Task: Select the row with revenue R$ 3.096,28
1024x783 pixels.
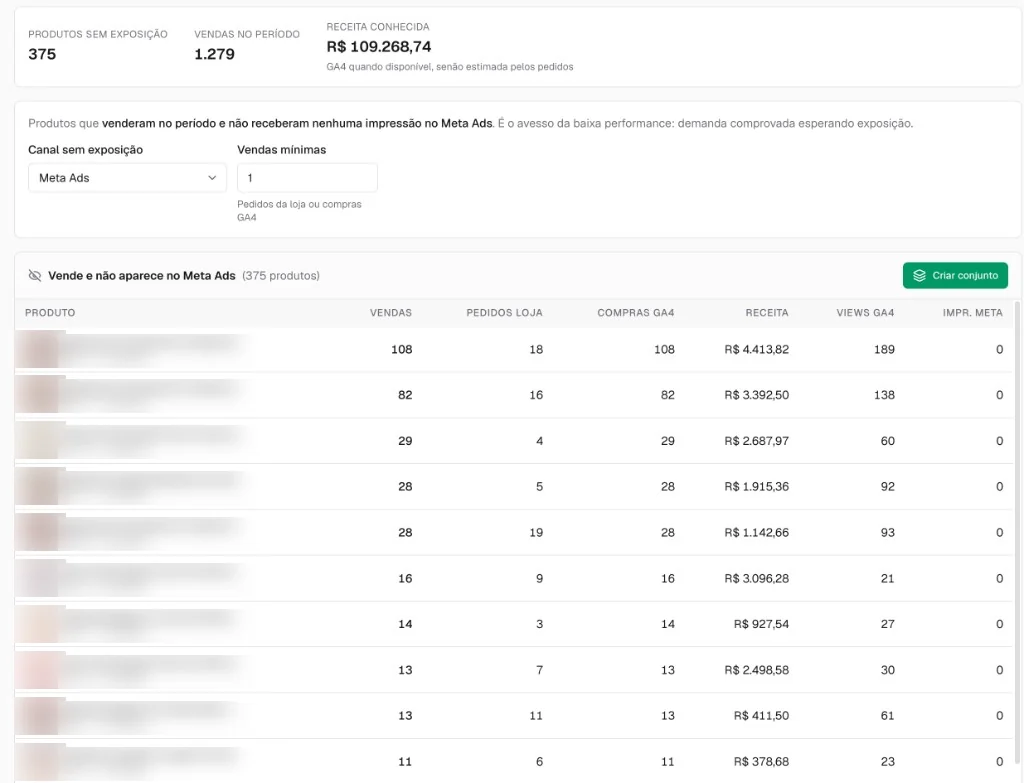Action: point(513,579)
